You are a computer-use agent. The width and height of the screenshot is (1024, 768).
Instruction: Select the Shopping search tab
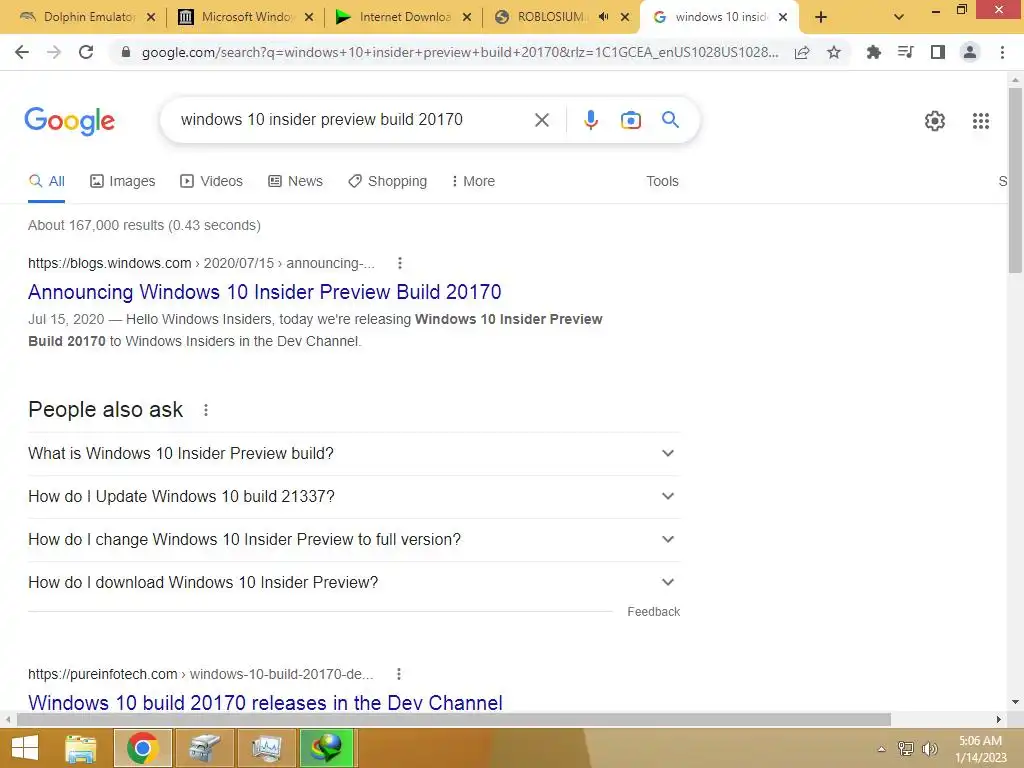388,181
